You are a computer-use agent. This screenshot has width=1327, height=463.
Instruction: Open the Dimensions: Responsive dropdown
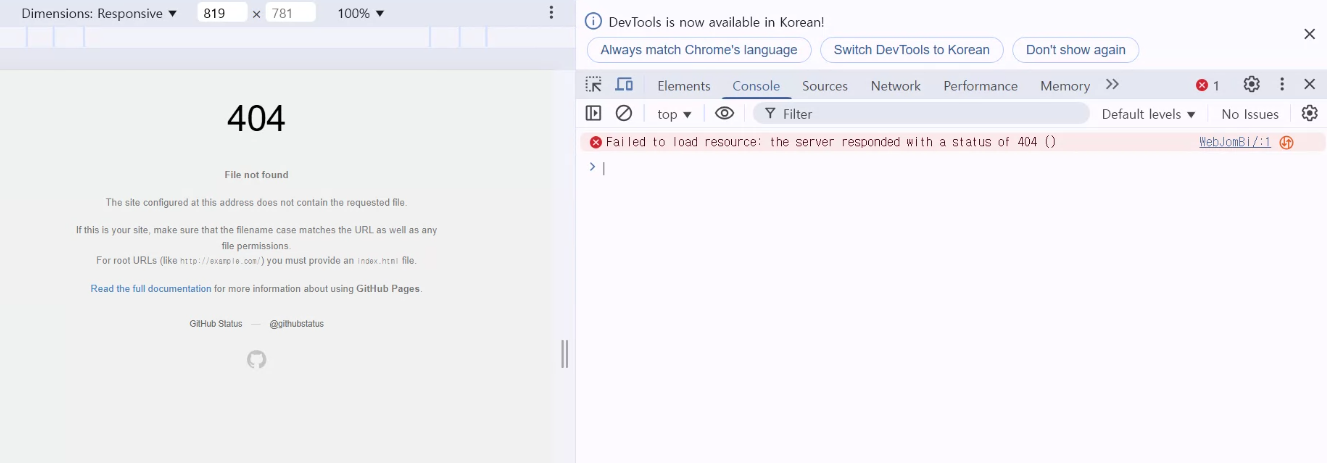99,13
